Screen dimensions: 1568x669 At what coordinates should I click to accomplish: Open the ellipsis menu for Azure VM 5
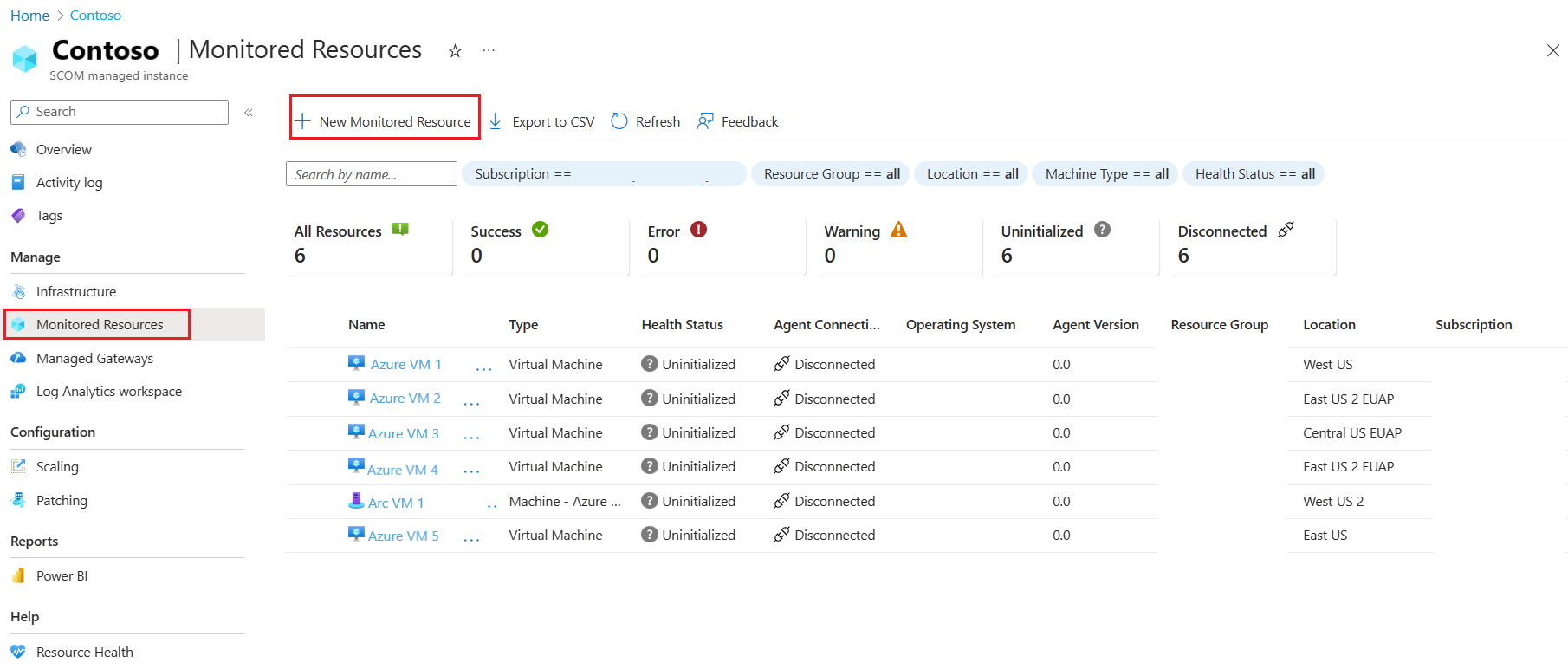(x=471, y=540)
